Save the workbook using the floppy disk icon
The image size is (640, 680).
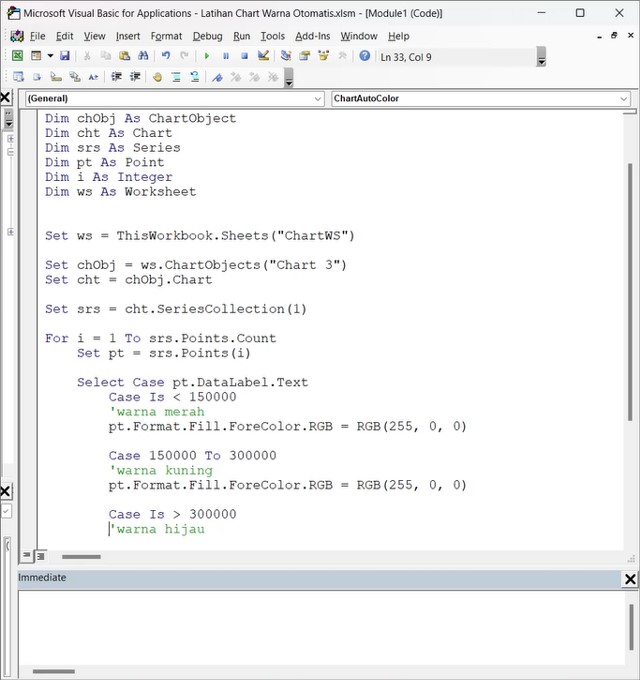(x=65, y=57)
